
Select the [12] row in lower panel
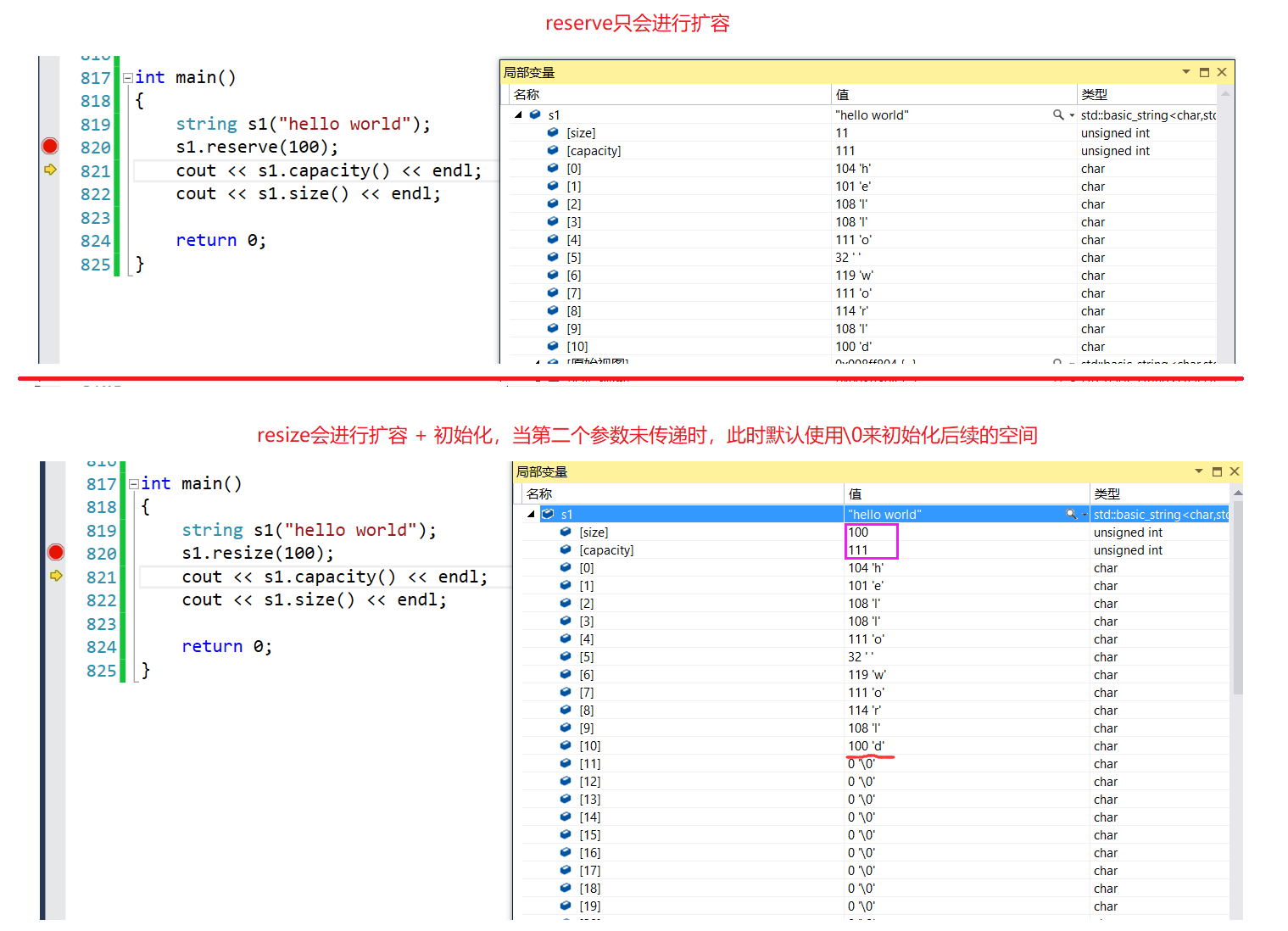[x=876, y=782]
